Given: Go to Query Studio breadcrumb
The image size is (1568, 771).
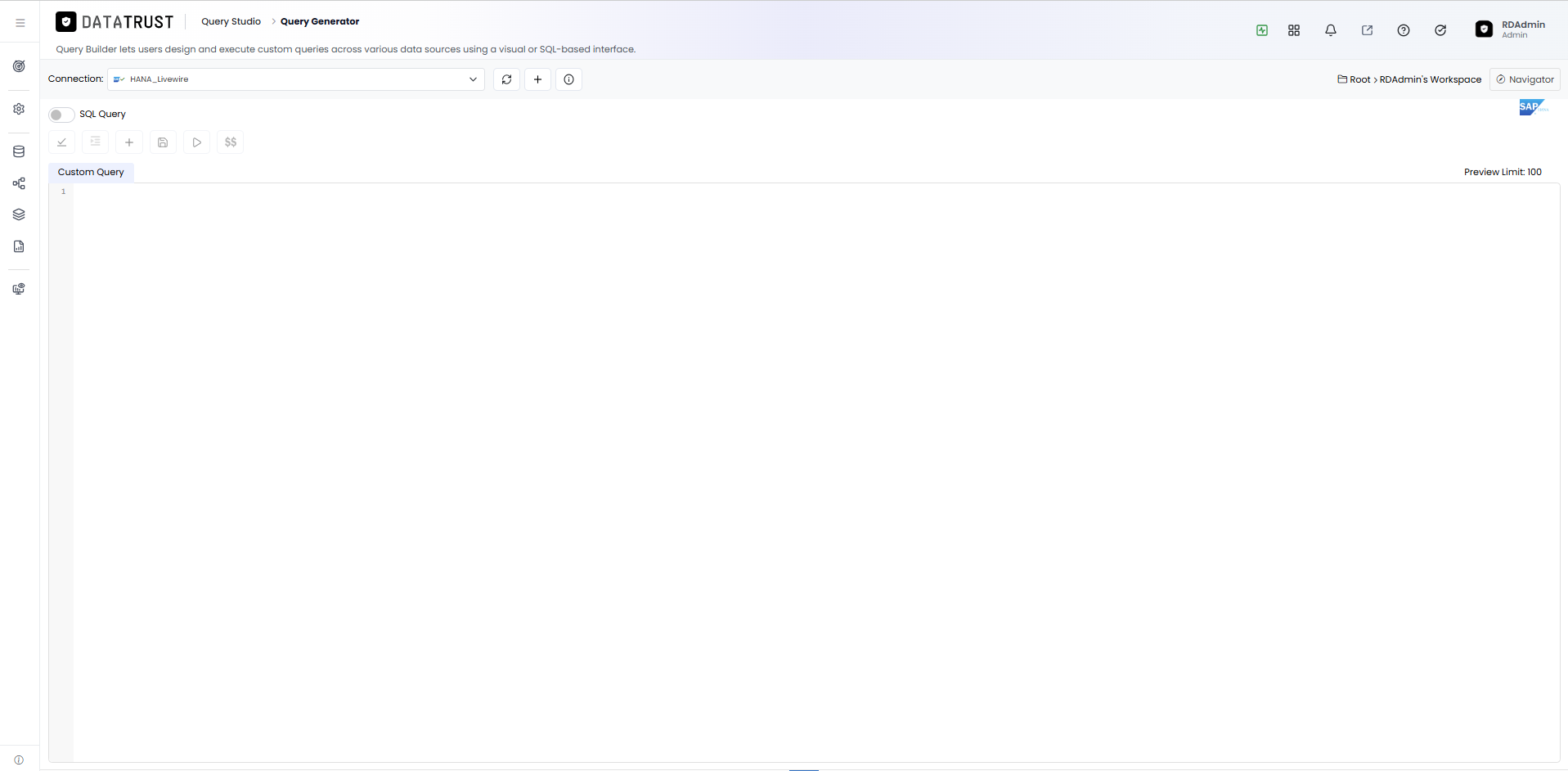Looking at the screenshot, I should (231, 21).
